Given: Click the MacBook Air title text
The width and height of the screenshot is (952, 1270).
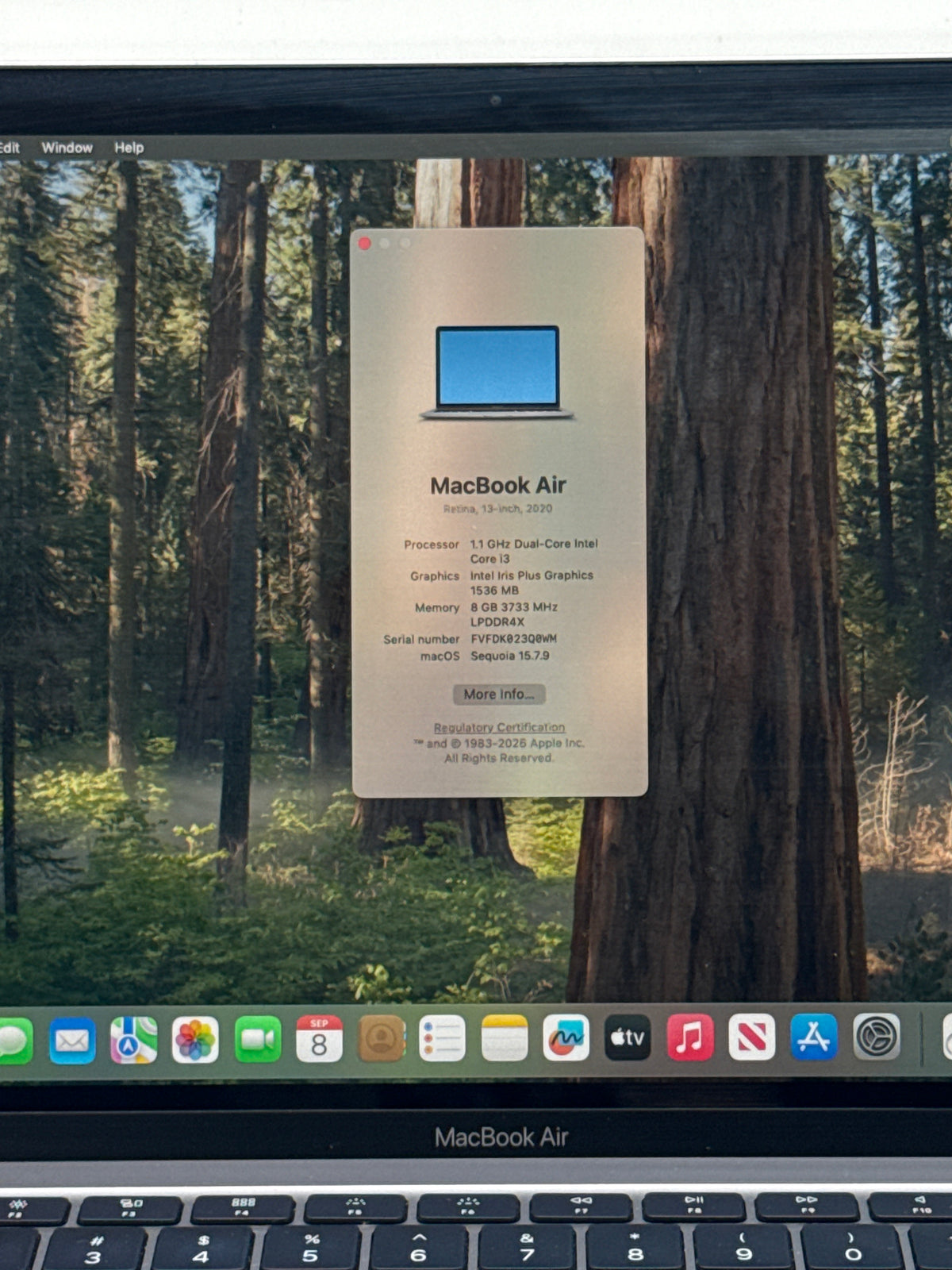Looking at the screenshot, I should point(498,485).
